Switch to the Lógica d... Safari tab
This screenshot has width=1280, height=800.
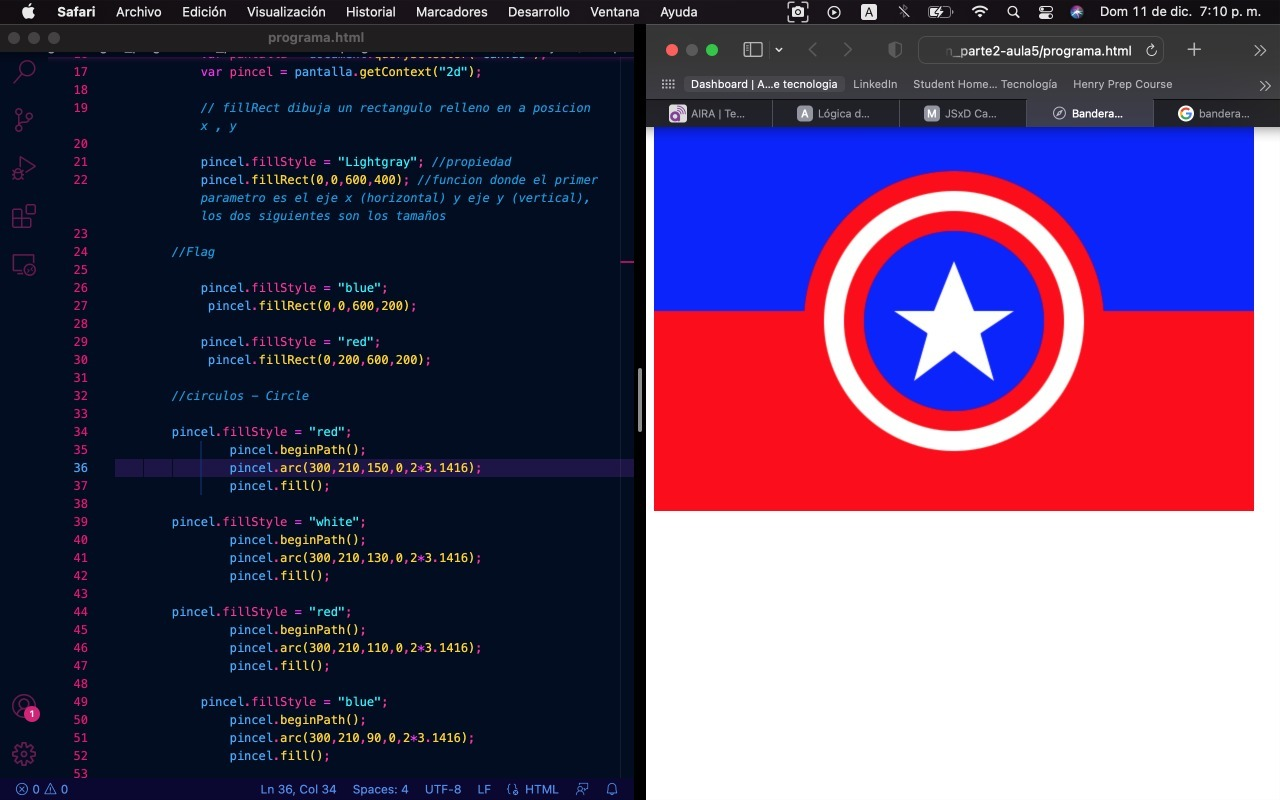[x=835, y=114]
